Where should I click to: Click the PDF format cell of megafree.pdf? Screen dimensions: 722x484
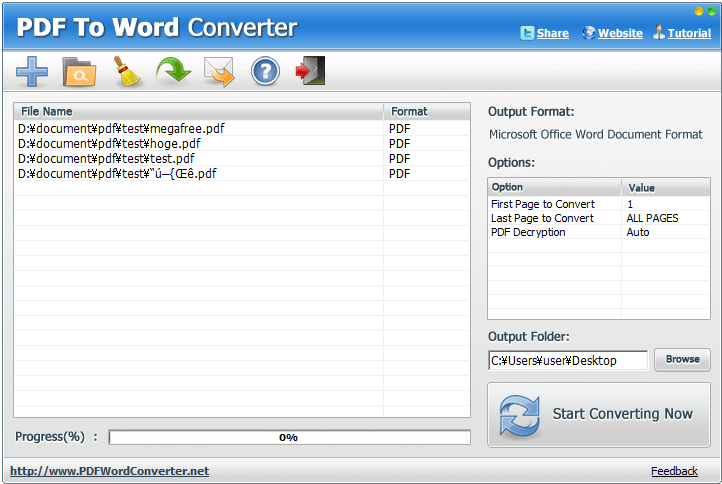coord(399,128)
